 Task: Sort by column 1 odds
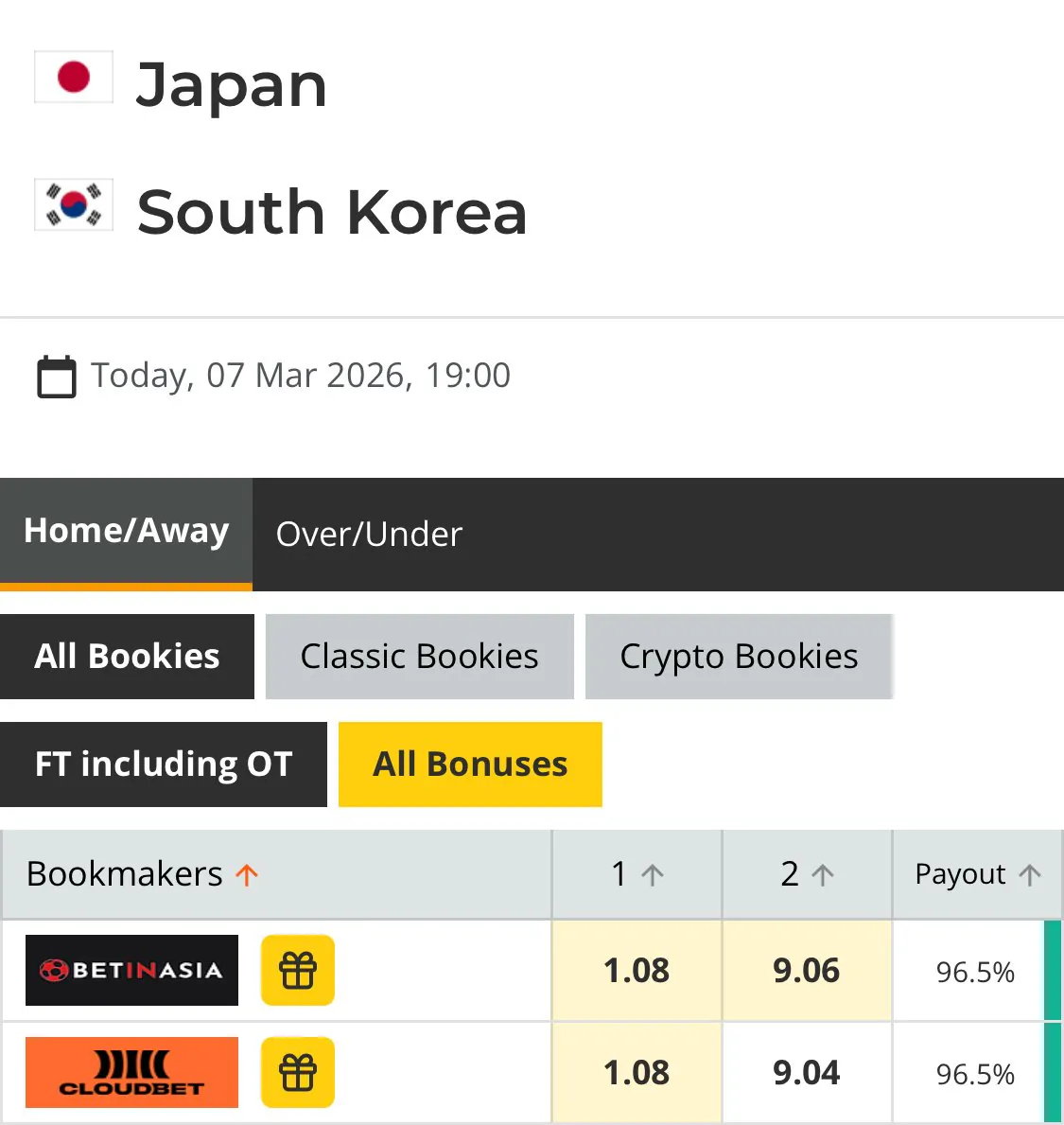[x=637, y=874]
